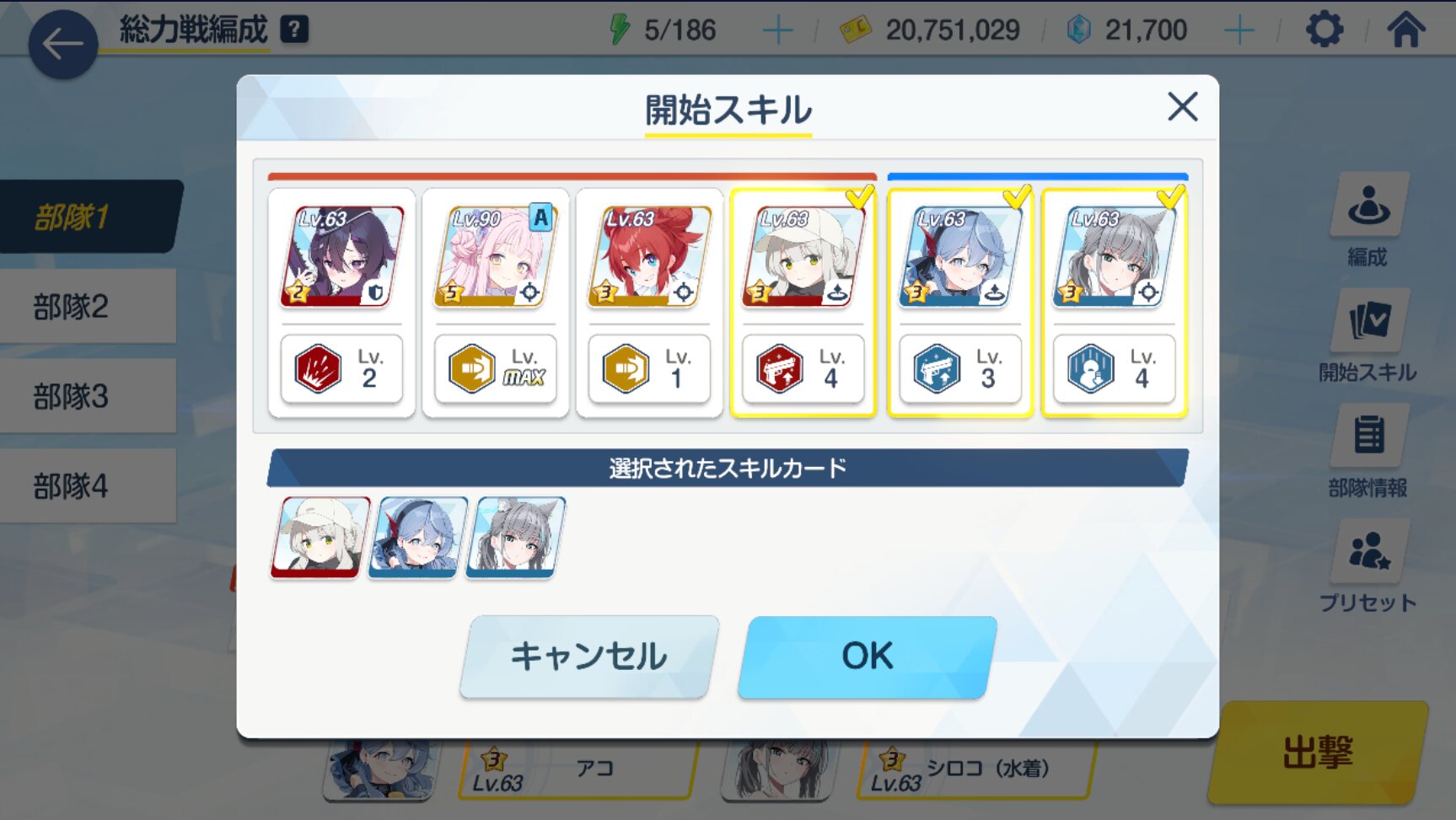Switch to the 部隊2 tab

(88, 306)
